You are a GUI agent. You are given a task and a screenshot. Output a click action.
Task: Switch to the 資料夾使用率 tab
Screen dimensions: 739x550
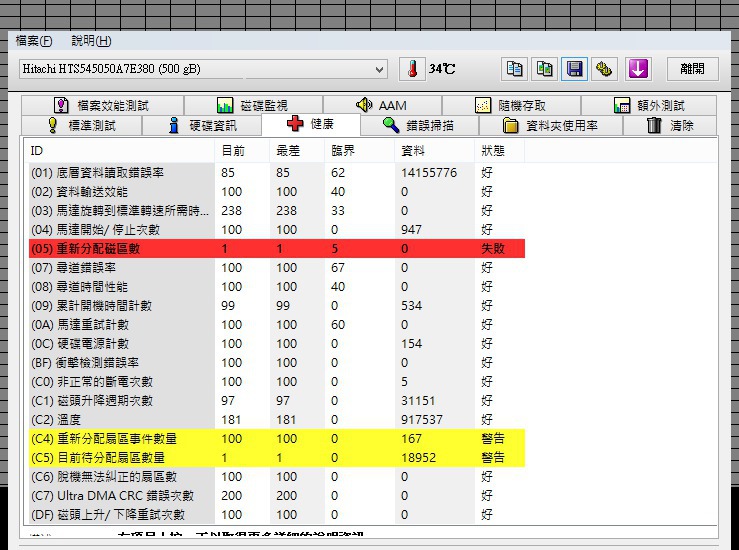pyautogui.click(x=551, y=125)
